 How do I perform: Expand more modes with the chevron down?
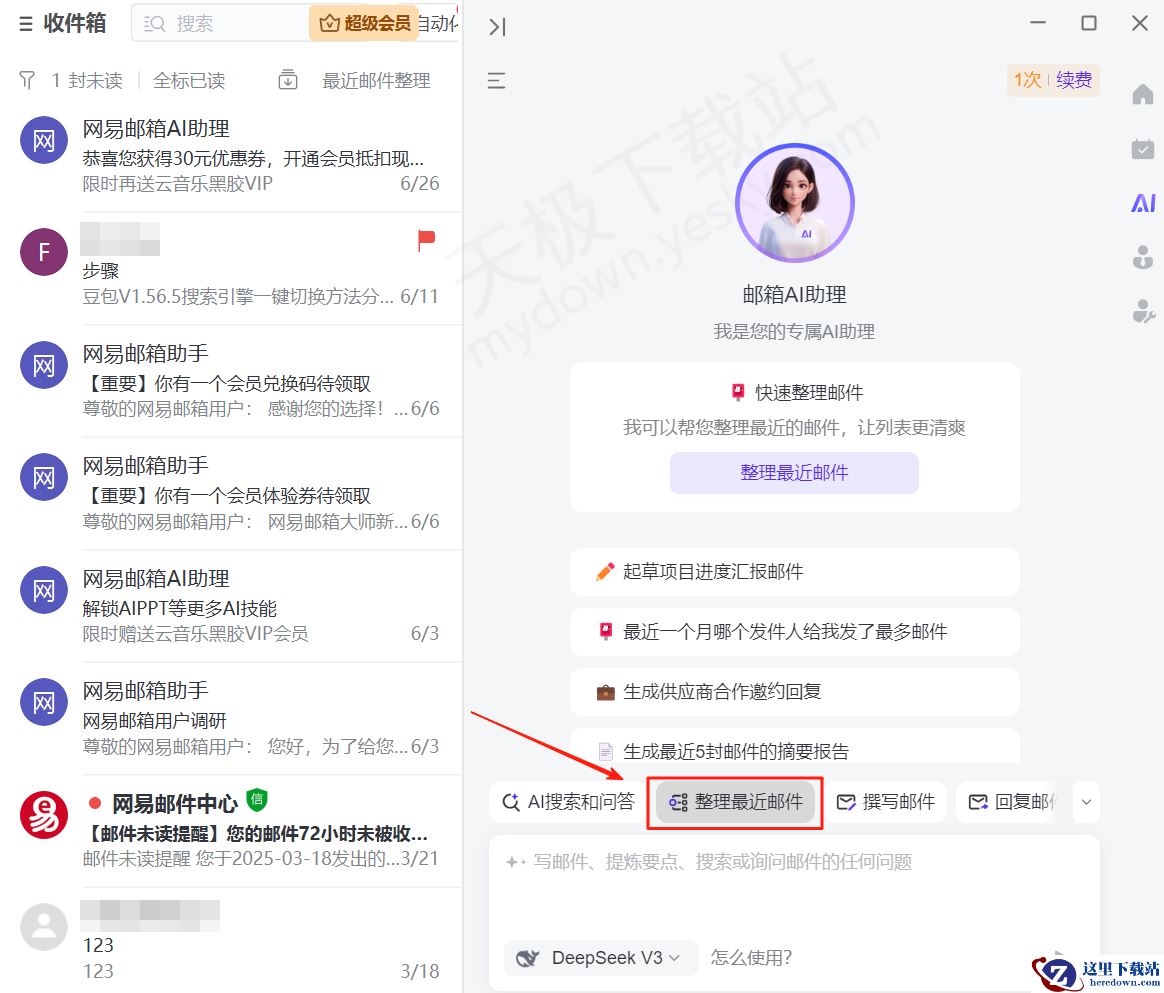click(1086, 802)
